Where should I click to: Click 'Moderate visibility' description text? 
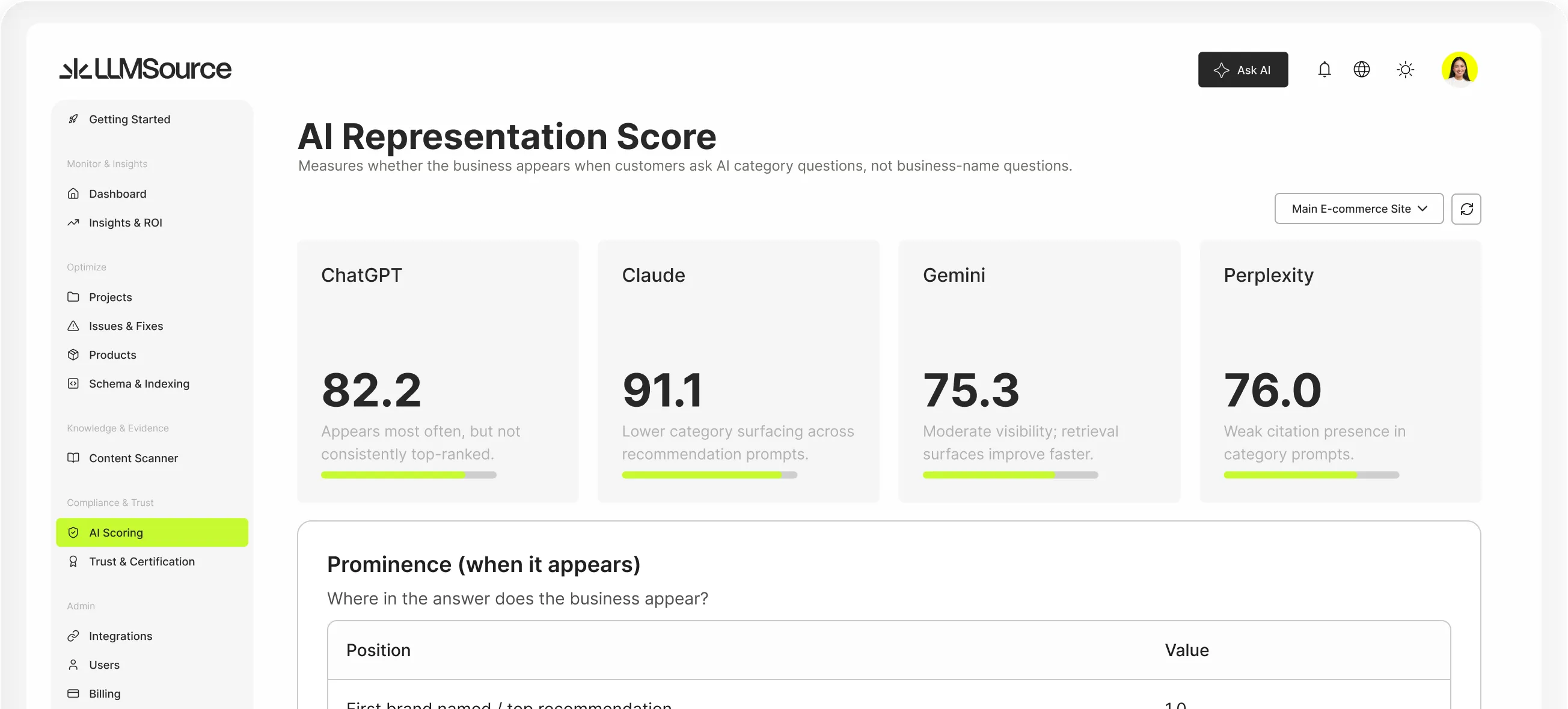pos(1020,443)
